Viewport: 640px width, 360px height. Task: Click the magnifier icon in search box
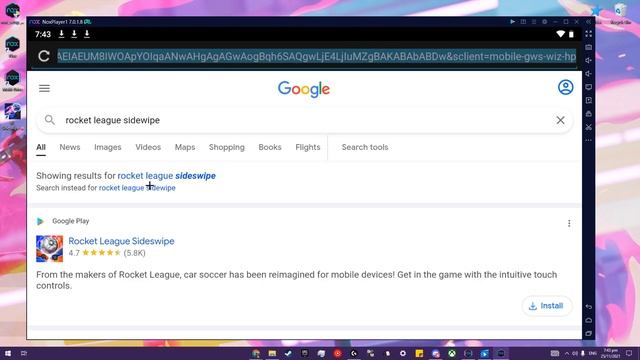(50, 120)
